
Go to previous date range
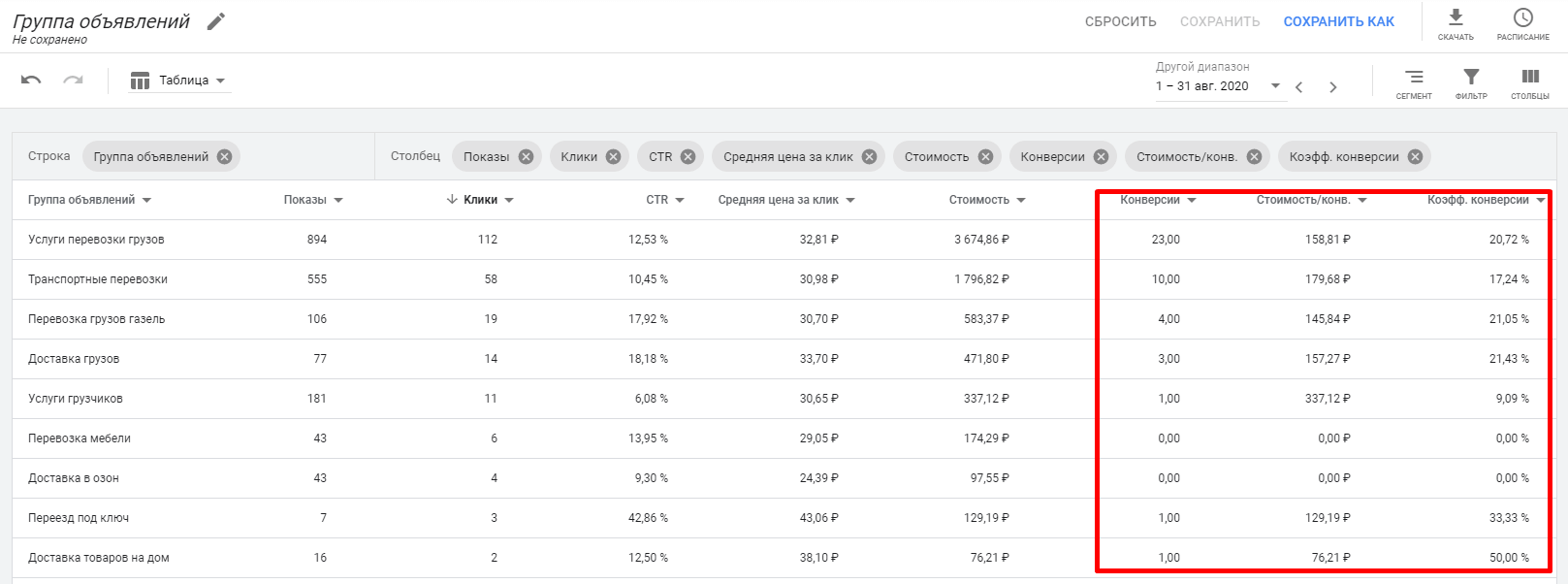point(1299,87)
